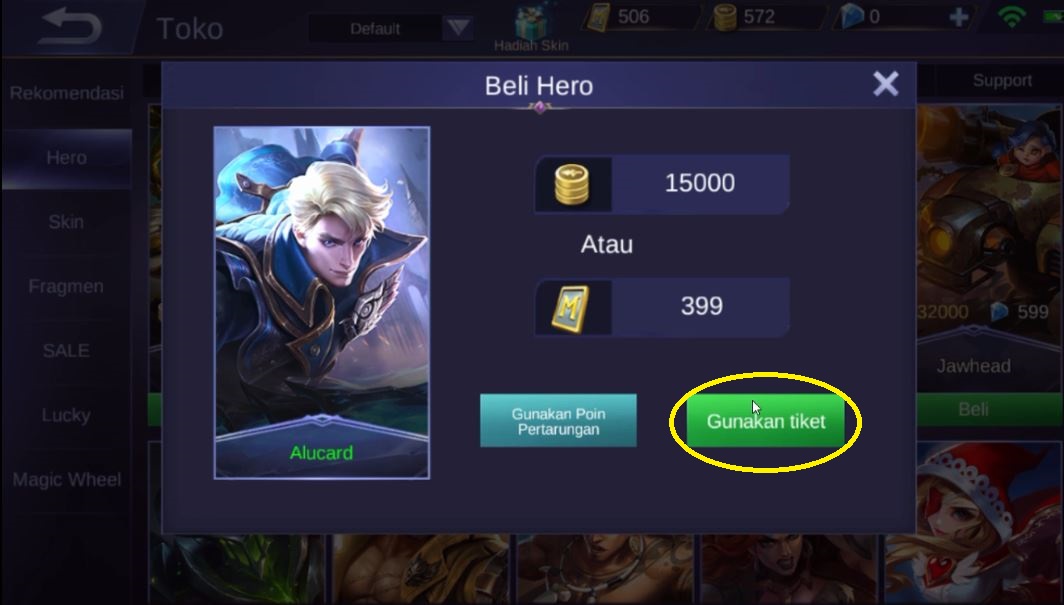Image resolution: width=1064 pixels, height=605 pixels.
Task: Buy with Gunakan Poin Pertarungan button
Action: 558,421
